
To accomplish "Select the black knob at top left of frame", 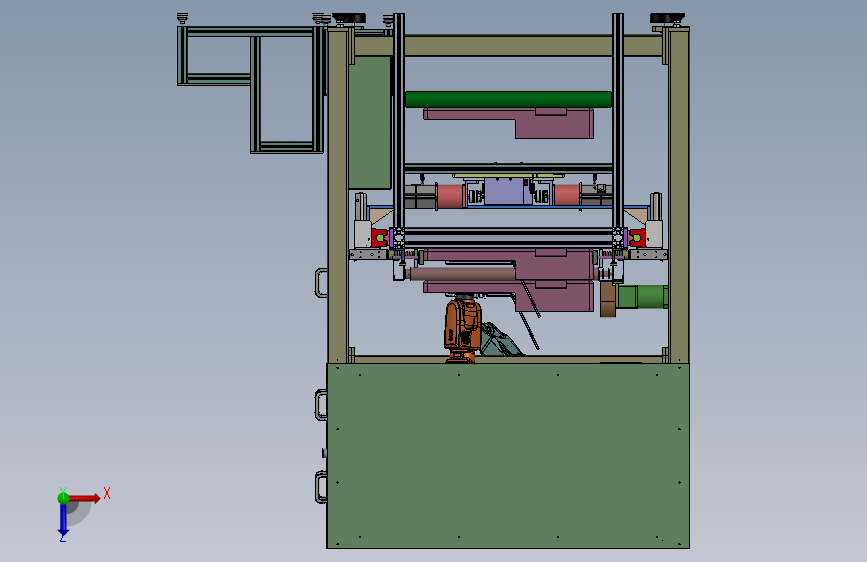I will click(x=348, y=19).
